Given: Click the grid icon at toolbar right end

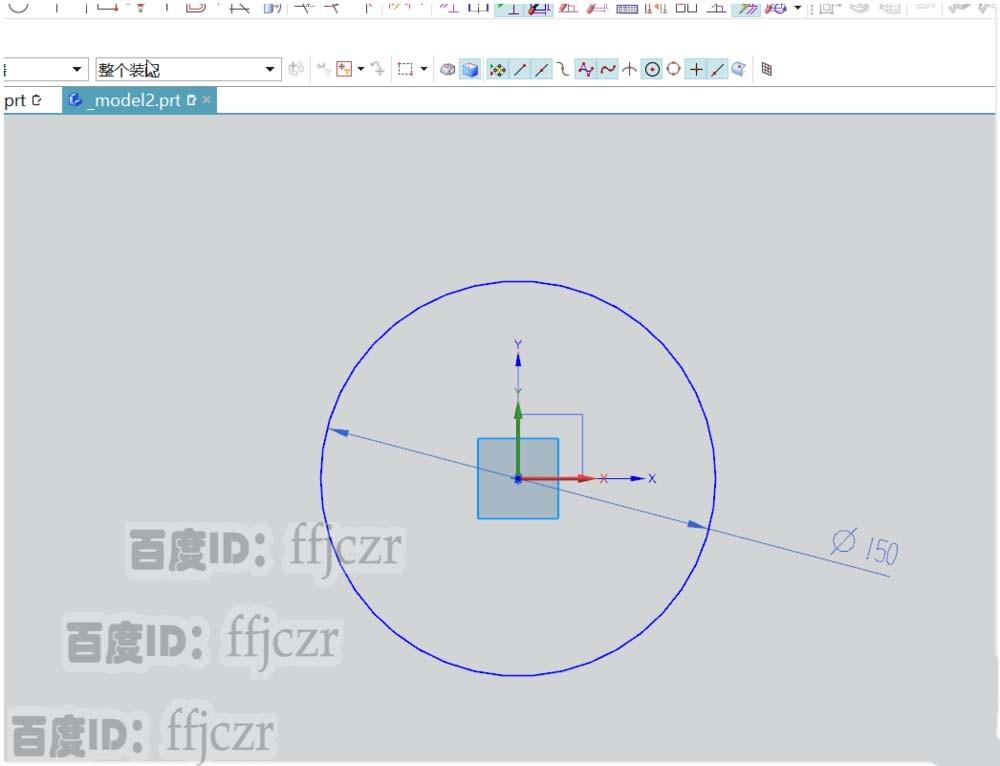Looking at the screenshot, I should (766, 69).
